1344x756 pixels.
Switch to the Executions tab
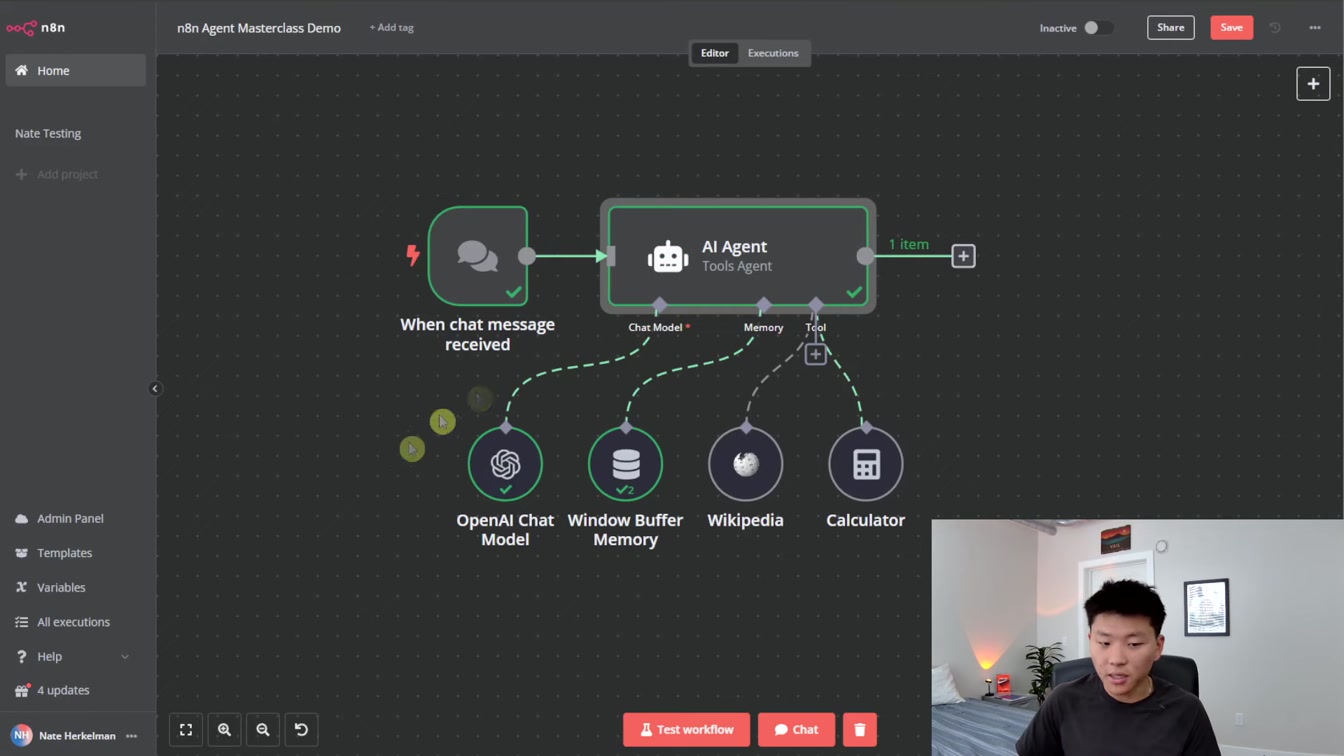[x=773, y=53]
